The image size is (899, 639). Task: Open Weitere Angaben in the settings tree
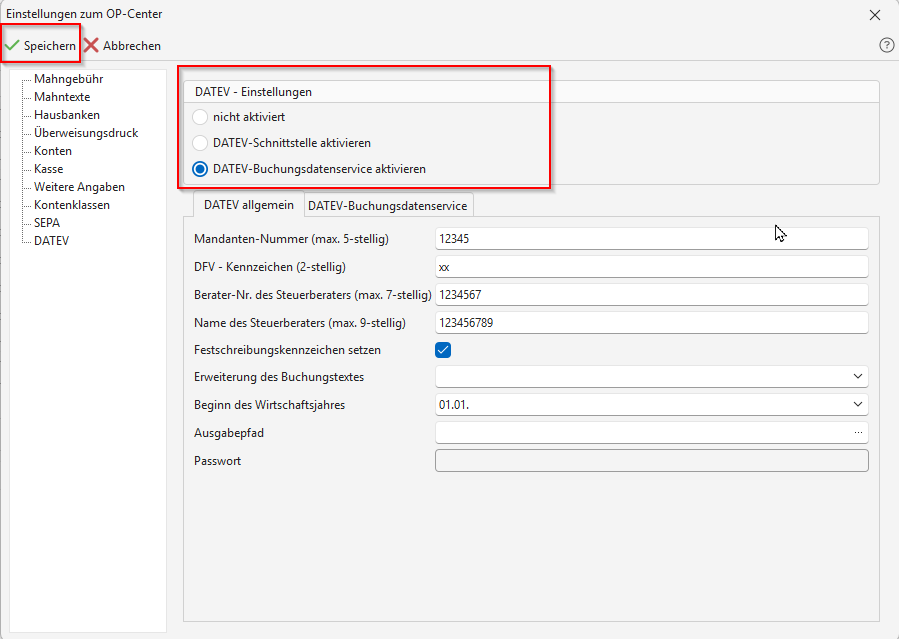click(79, 187)
